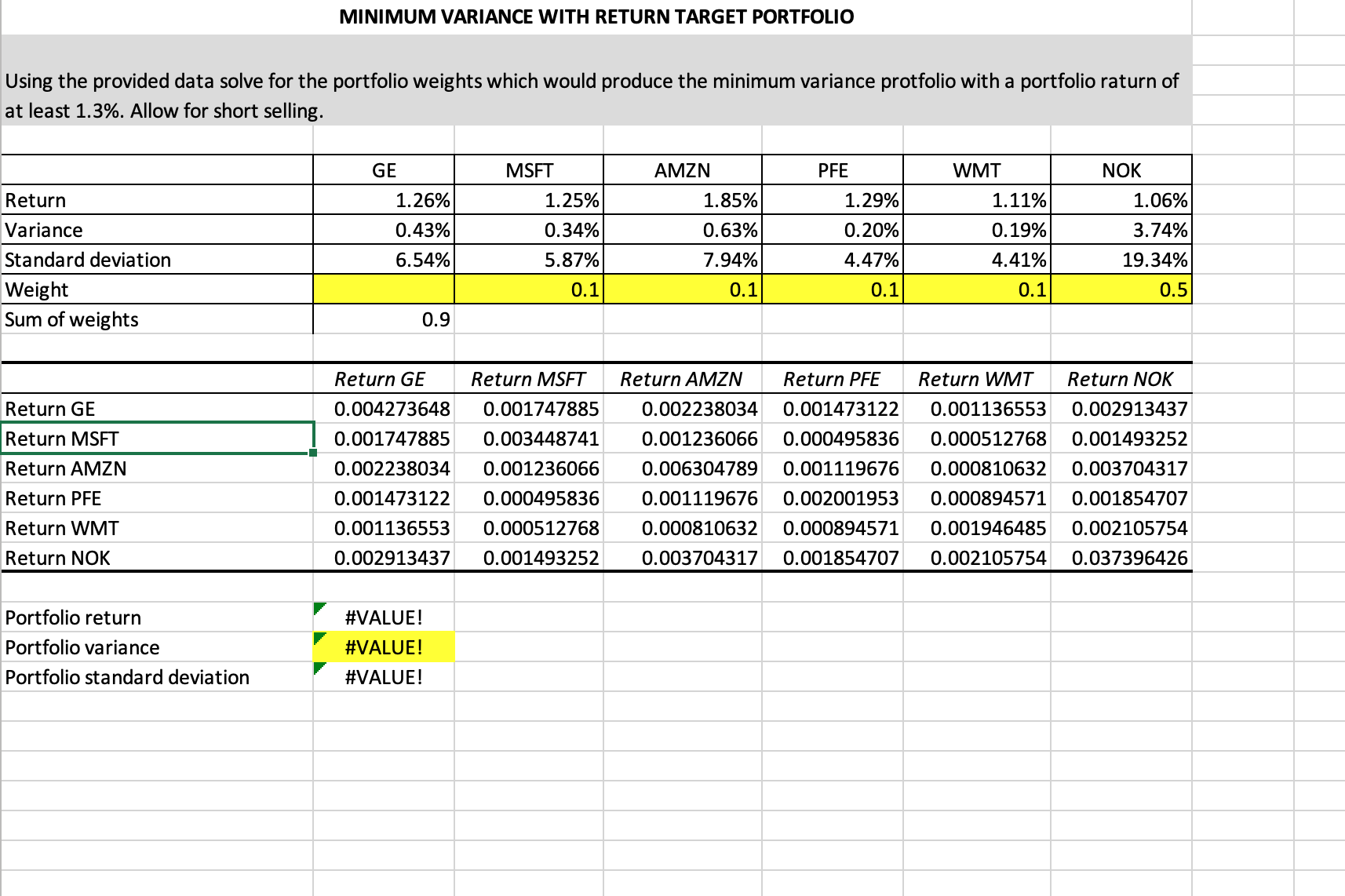Image resolution: width=1345 pixels, height=896 pixels.
Task: Select the AMZN Weight cell containing 0.1
Action: click(x=683, y=290)
